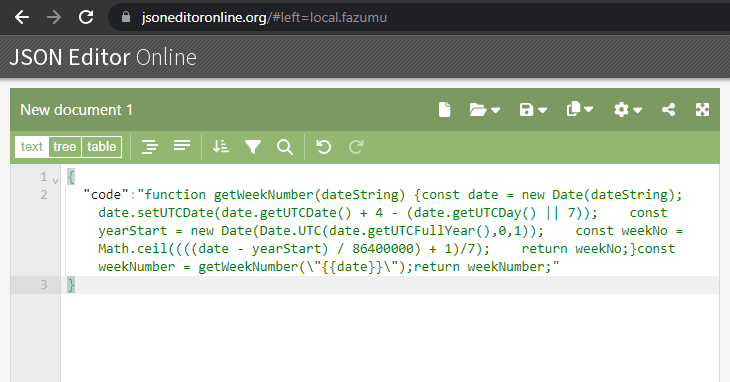Open the filter transform funnel icon
This screenshot has width=730, height=382.
click(253, 147)
